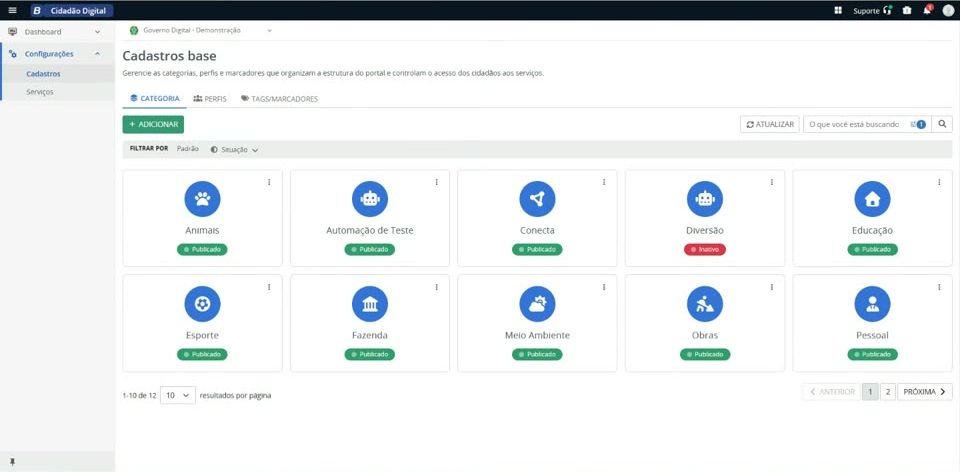This screenshot has height=472, width=960.
Task: Click the Meio Ambiente cloud icon
Action: [x=538, y=304]
